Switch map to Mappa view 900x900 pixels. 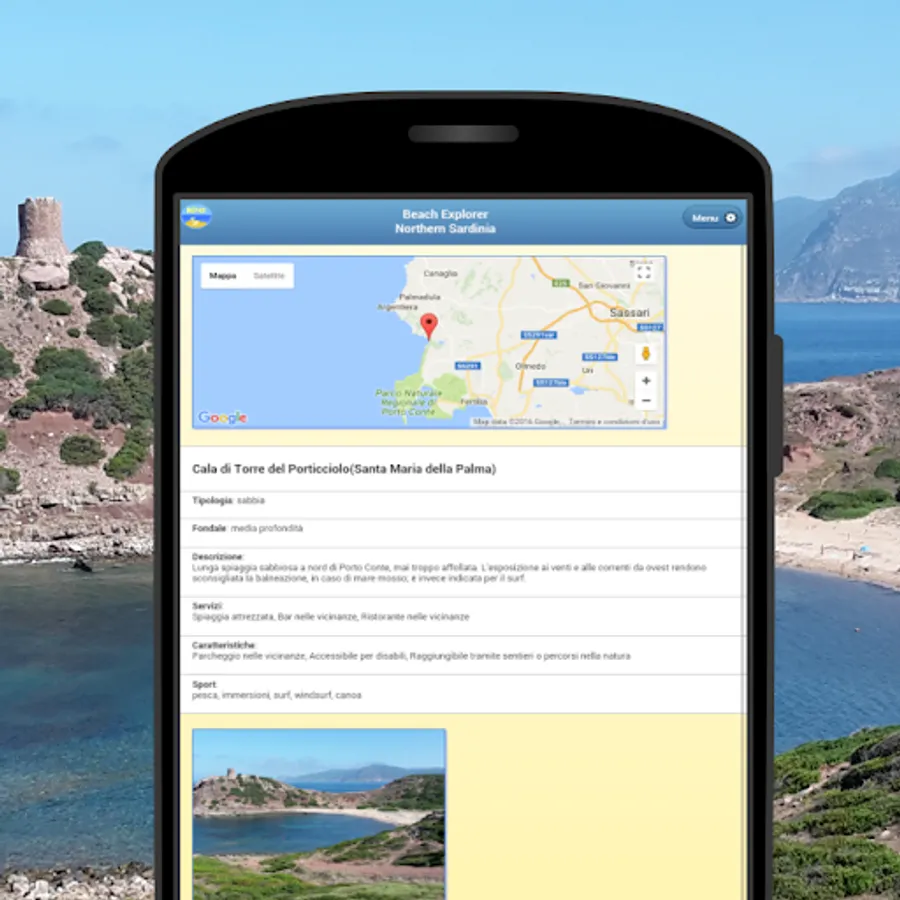coord(223,276)
